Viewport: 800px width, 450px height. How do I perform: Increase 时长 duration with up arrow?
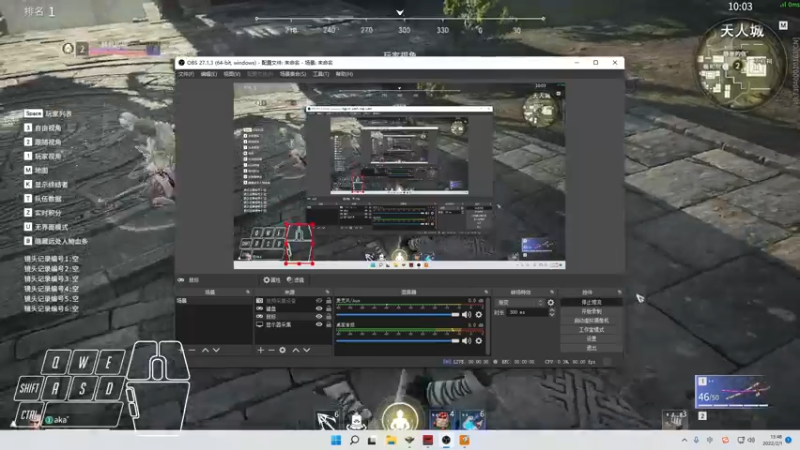point(552,310)
